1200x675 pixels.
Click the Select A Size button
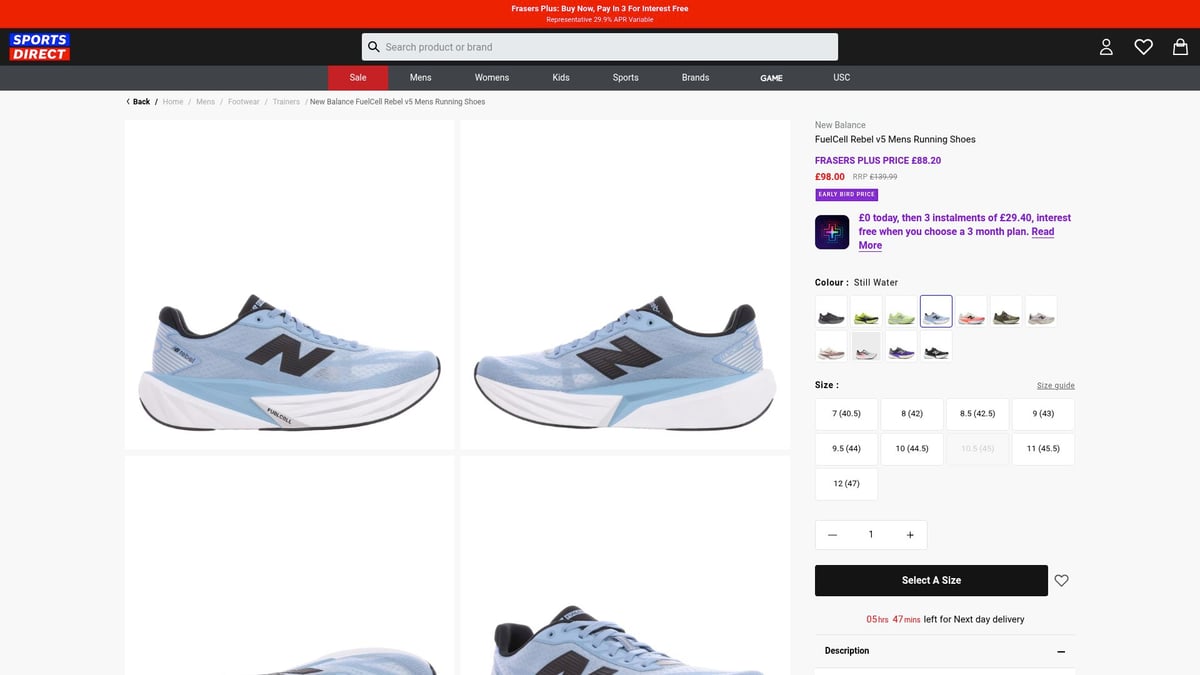[x=931, y=580]
